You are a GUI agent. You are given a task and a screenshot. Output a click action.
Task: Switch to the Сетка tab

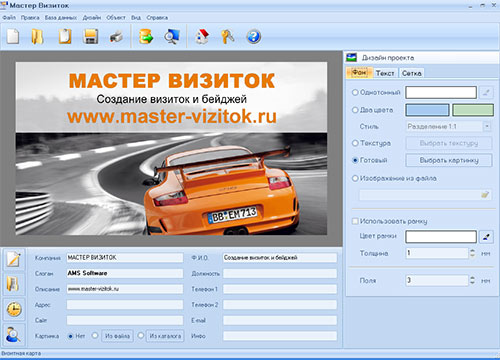click(x=412, y=73)
